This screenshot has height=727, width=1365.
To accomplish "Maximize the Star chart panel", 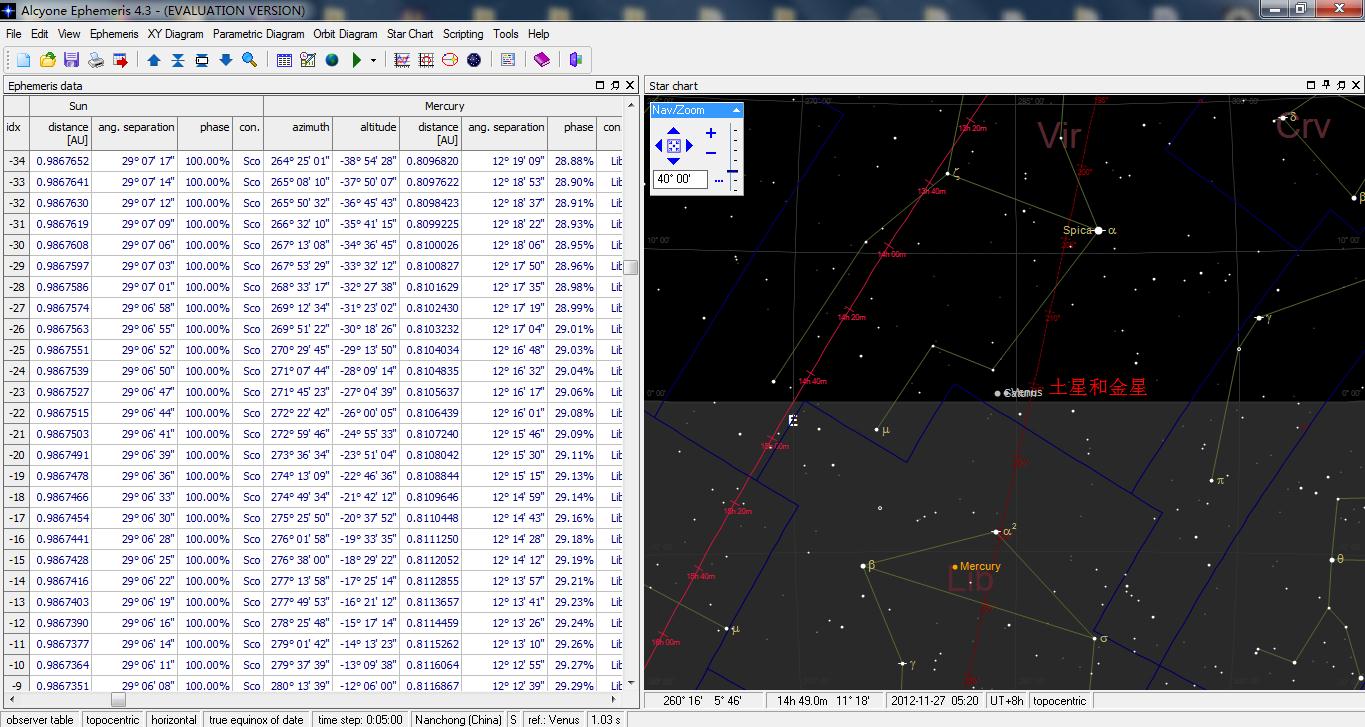I will point(1312,85).
